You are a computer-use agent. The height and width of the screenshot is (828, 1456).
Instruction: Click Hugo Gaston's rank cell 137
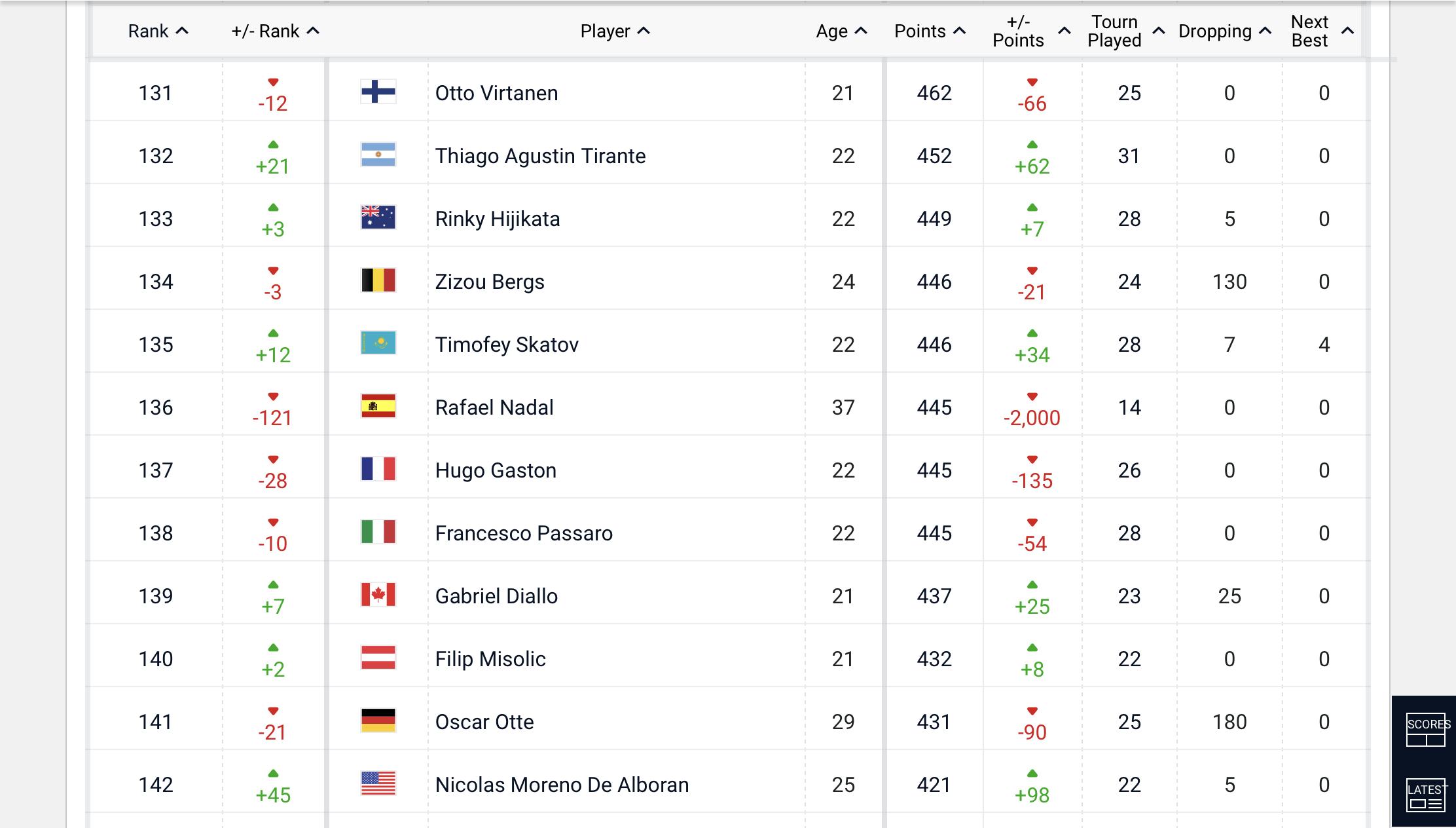tap(156, 470)
